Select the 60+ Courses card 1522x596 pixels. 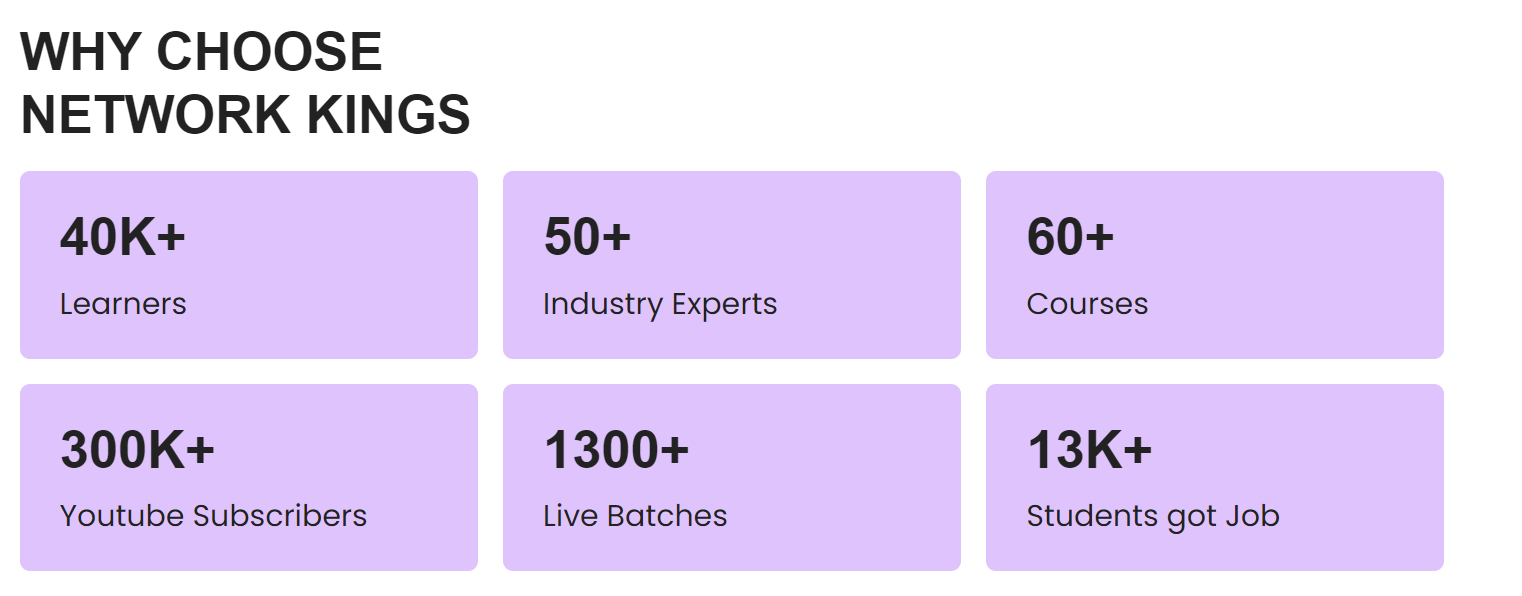click(x=1215, y=265)
